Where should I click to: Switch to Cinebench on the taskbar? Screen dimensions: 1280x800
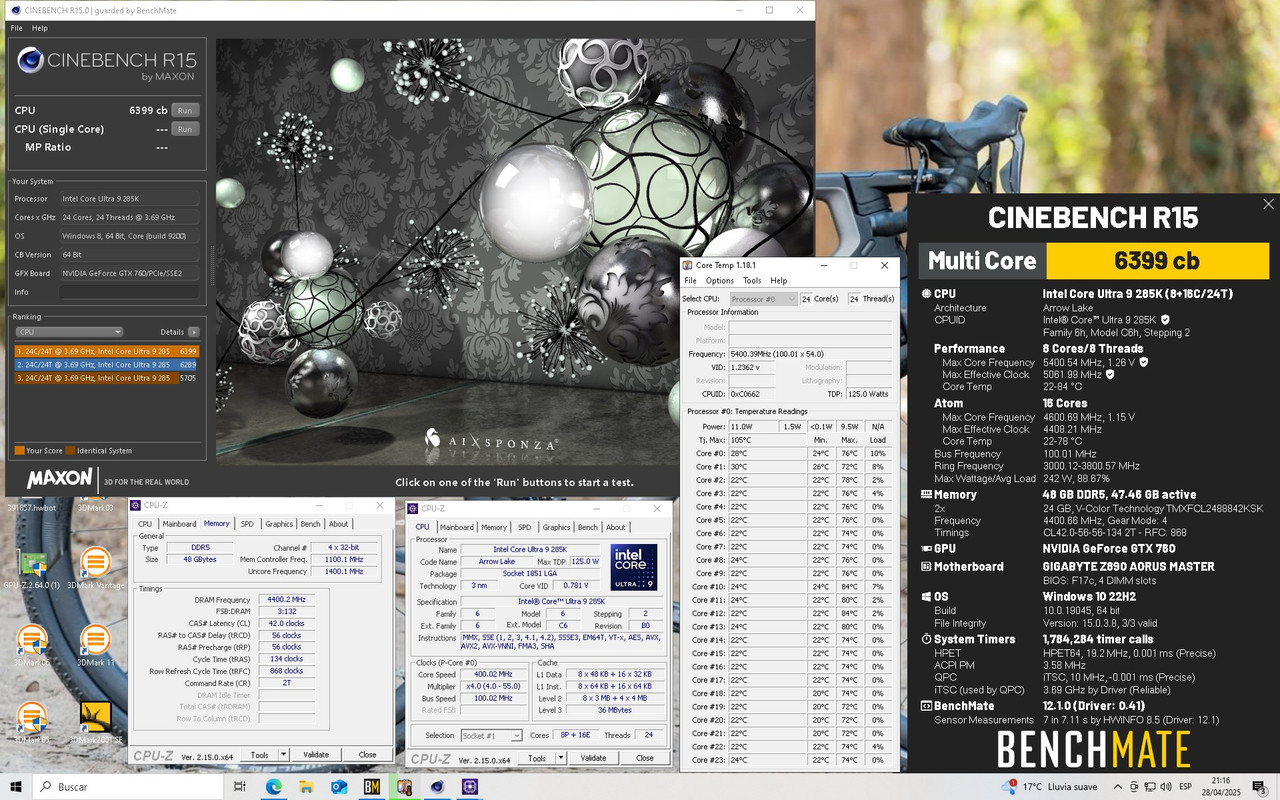coord(438,787)
